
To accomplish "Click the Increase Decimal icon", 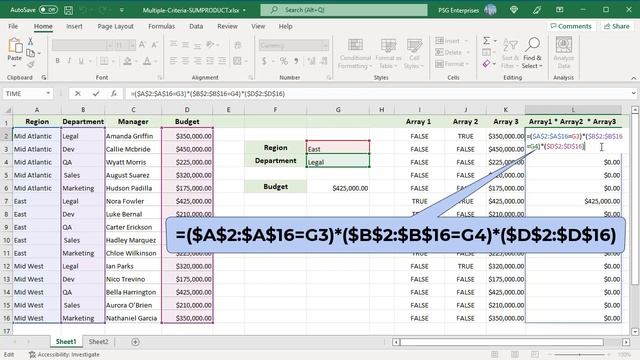I will coord(311,61).
